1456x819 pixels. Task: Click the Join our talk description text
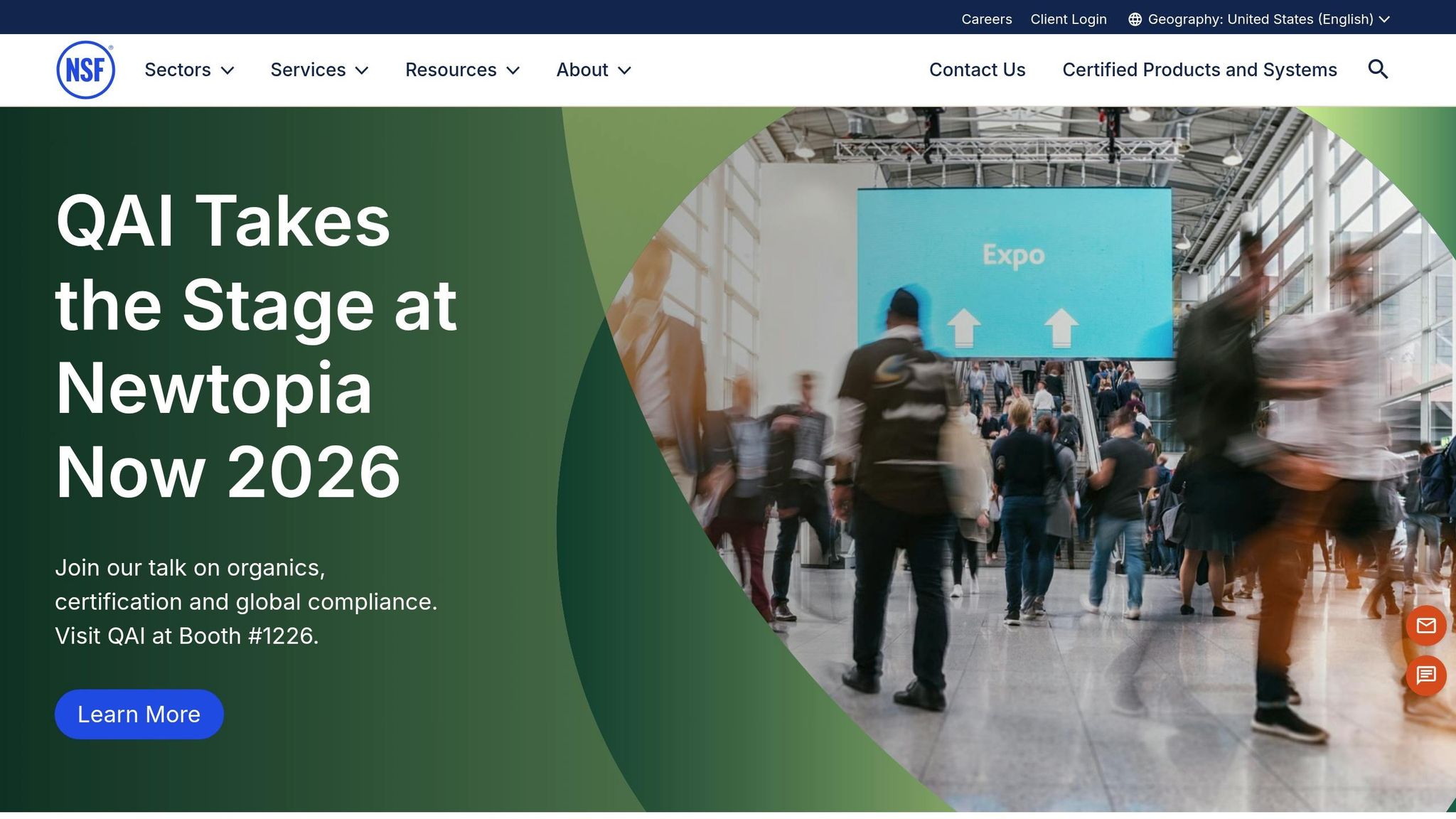[x=246, y=601]
